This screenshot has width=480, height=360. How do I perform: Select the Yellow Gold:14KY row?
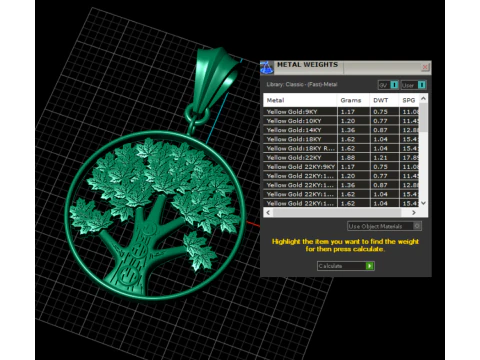341,130
